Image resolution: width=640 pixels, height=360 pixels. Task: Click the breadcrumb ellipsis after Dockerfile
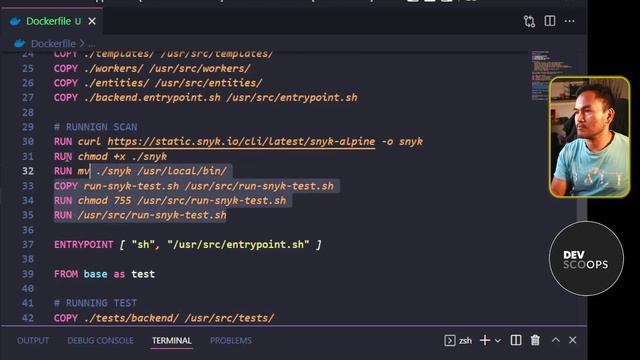click(x=91, y=44)
